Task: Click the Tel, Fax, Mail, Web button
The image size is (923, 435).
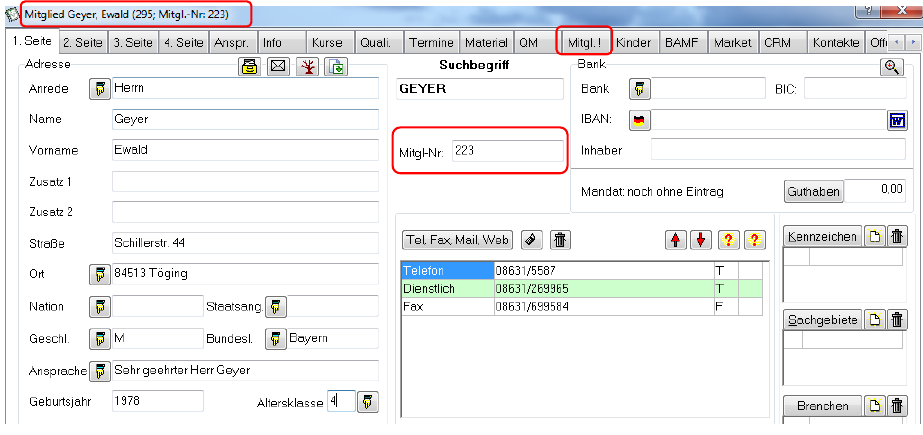Action: pyautogui.click(x=457, y=240)
